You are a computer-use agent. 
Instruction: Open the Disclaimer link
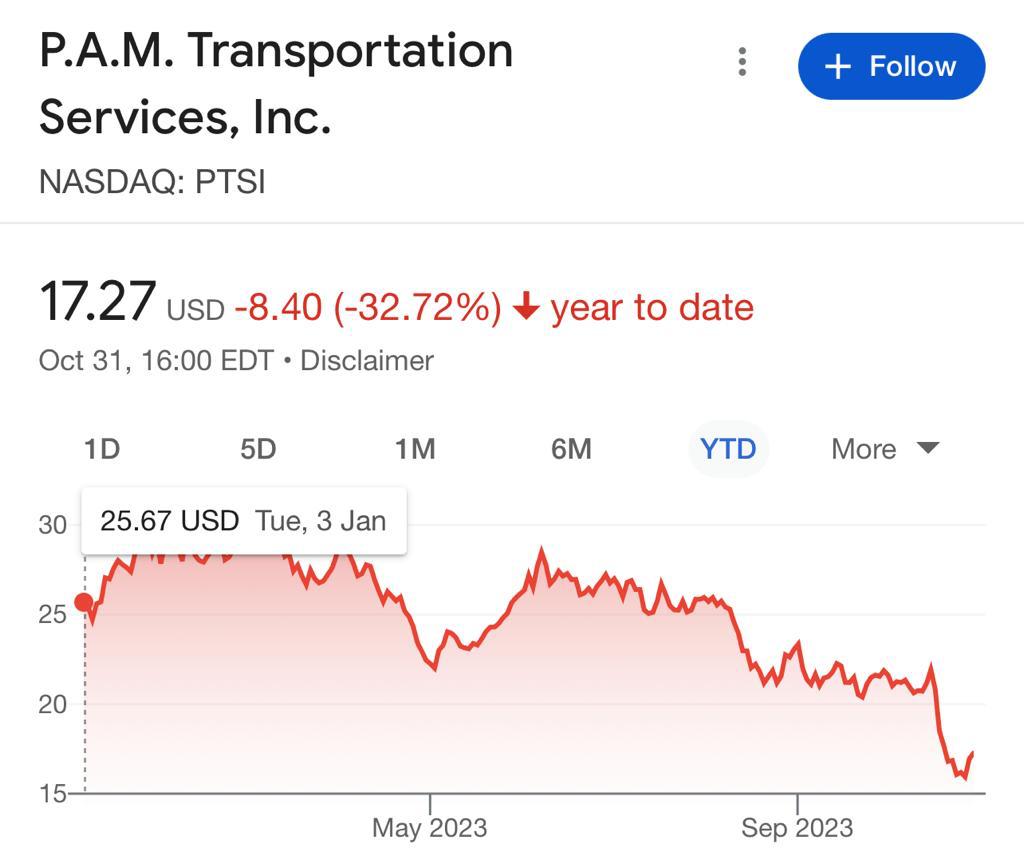[x=366, y=360]
